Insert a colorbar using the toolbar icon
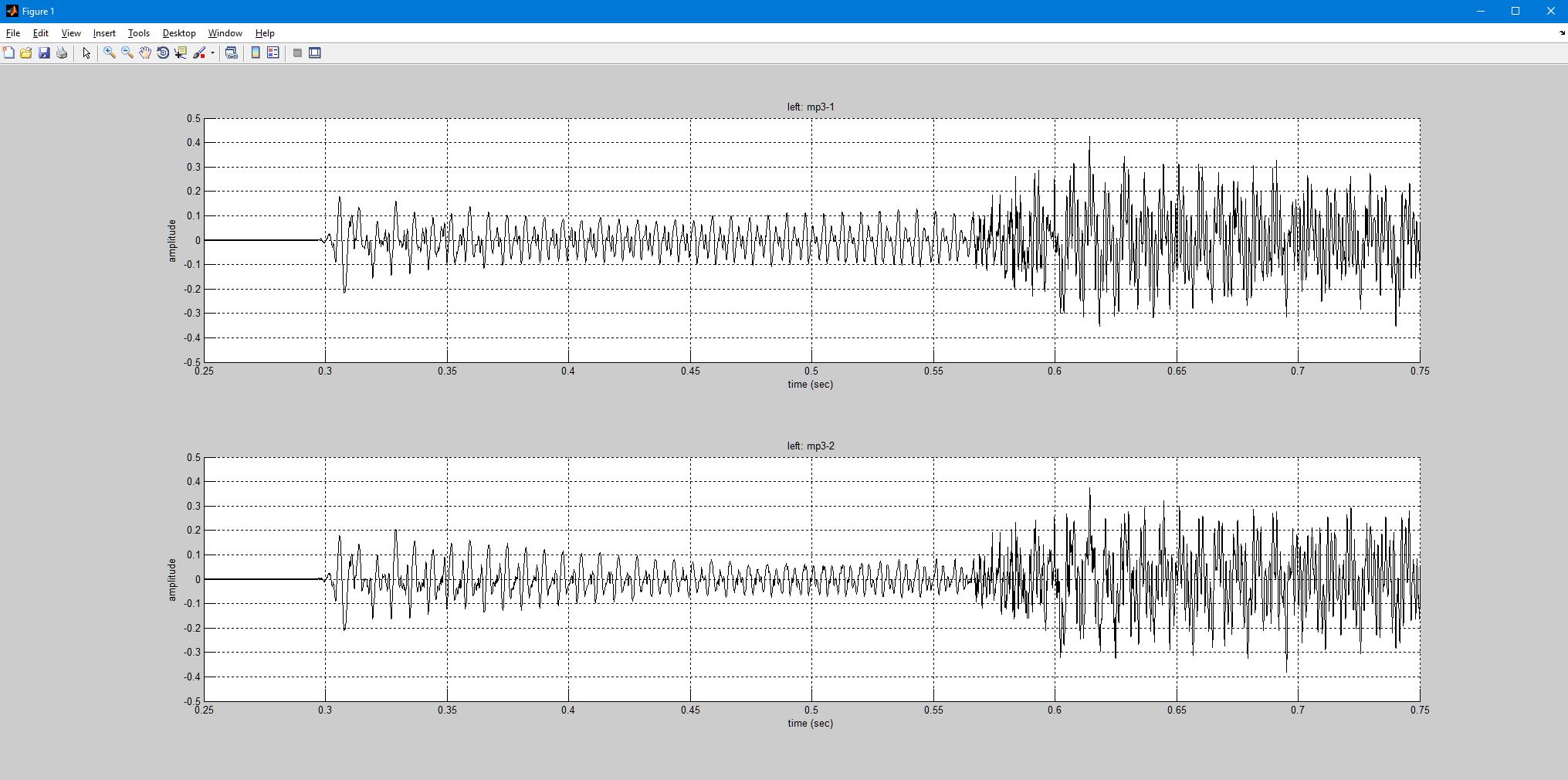 coord(256,53)
